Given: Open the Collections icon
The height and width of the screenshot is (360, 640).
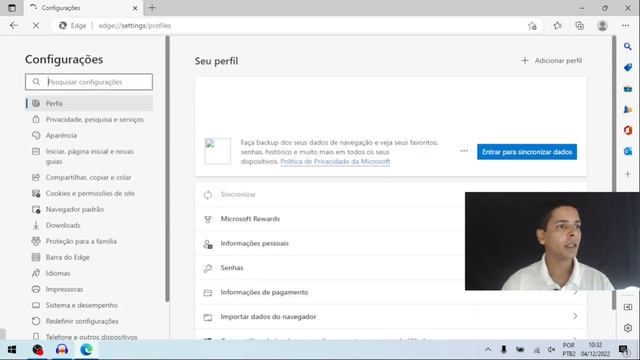Looking at the screenshot, I should click(580, 26).
